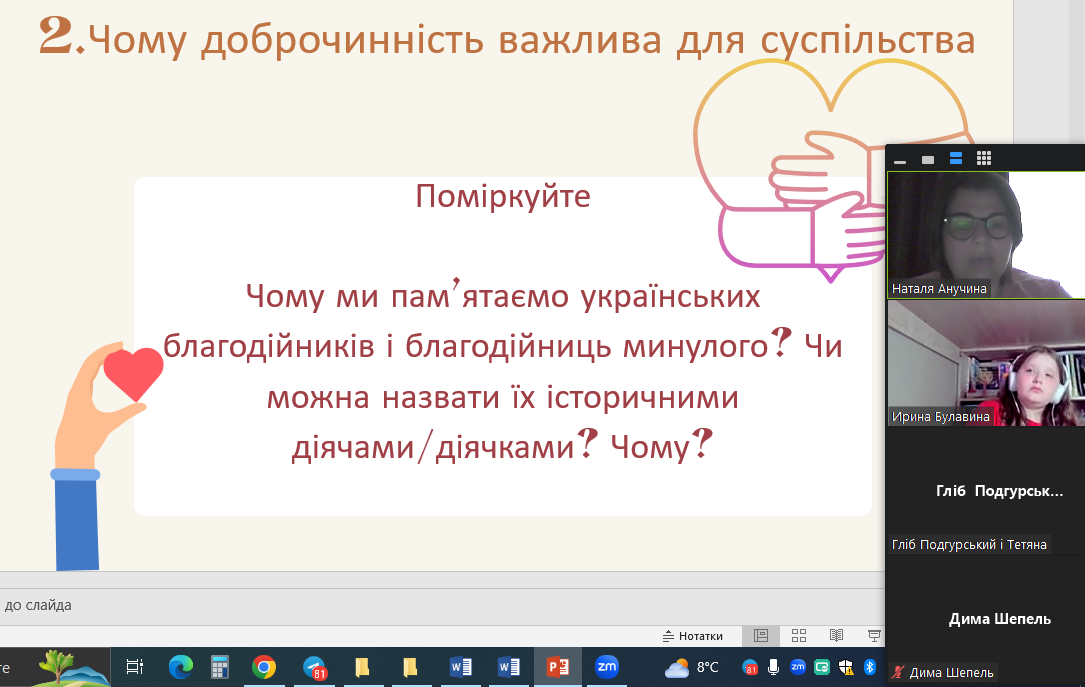The height and width of the screenshot is (687, 1085).
Task: Click the PowerPoint taskbar button
Action: [557, 667]
